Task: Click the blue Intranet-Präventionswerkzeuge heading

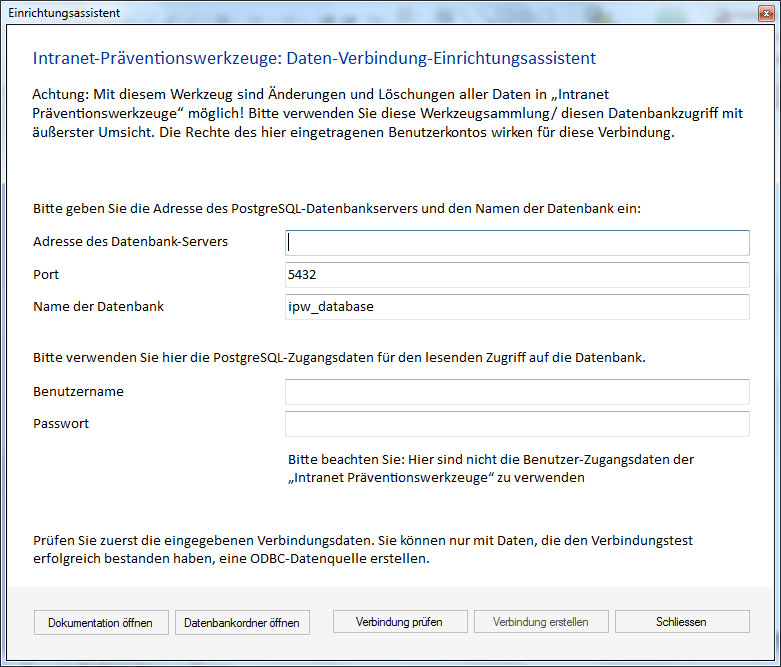Action: pos(314,59)
